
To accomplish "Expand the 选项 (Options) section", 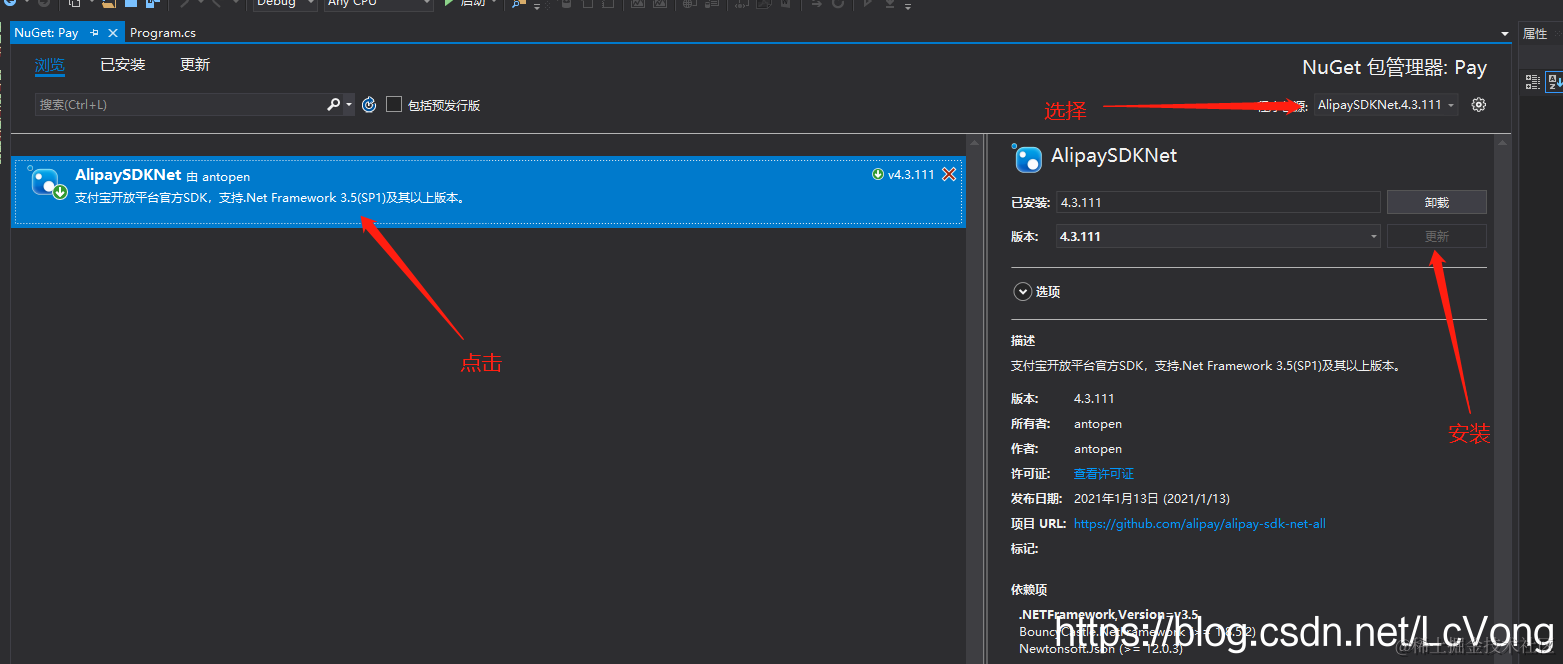I will point(1022,292).
